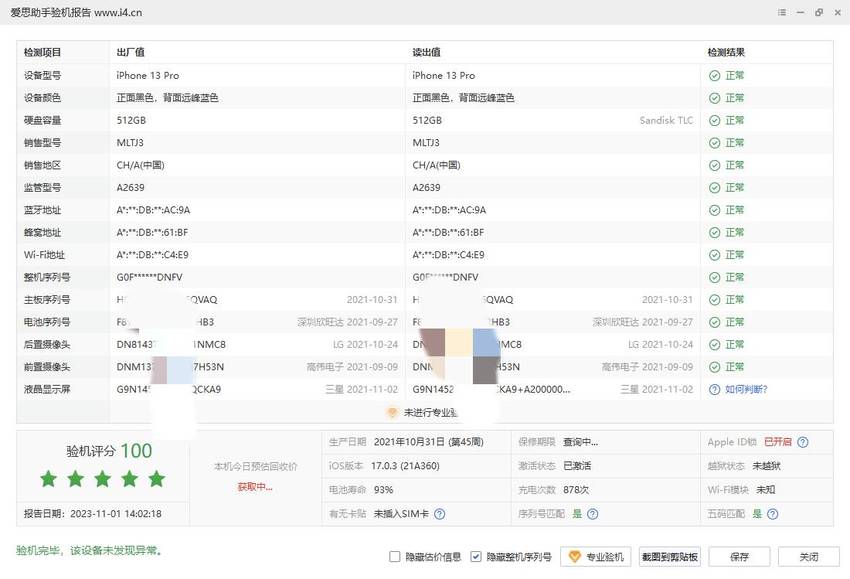The height and width of the screenshot is (579, 850).
Task: Click charge count 878次
Action: point(576,490)
